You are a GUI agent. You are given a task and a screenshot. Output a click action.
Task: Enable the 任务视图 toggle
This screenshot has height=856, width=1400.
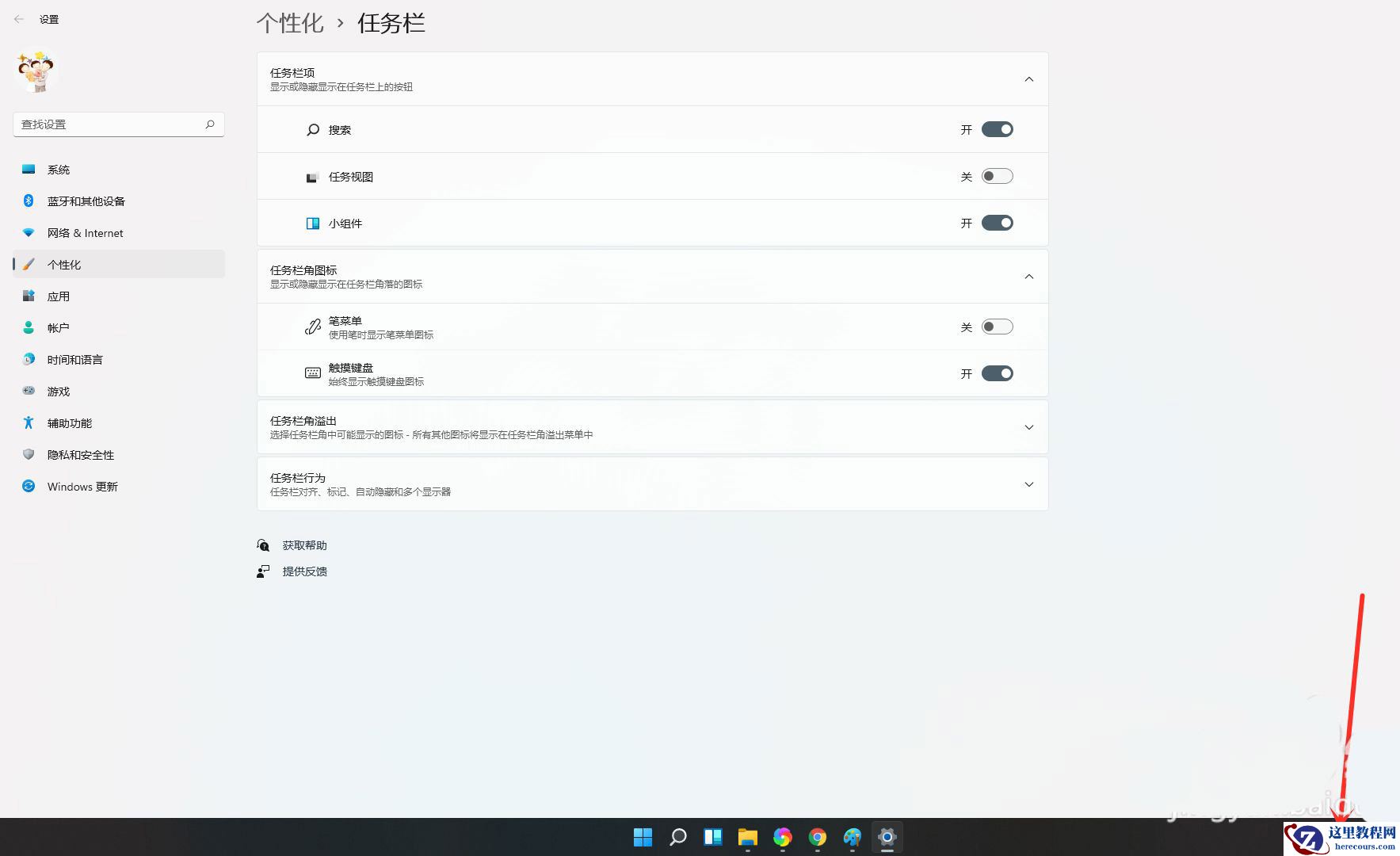[997, 176]
